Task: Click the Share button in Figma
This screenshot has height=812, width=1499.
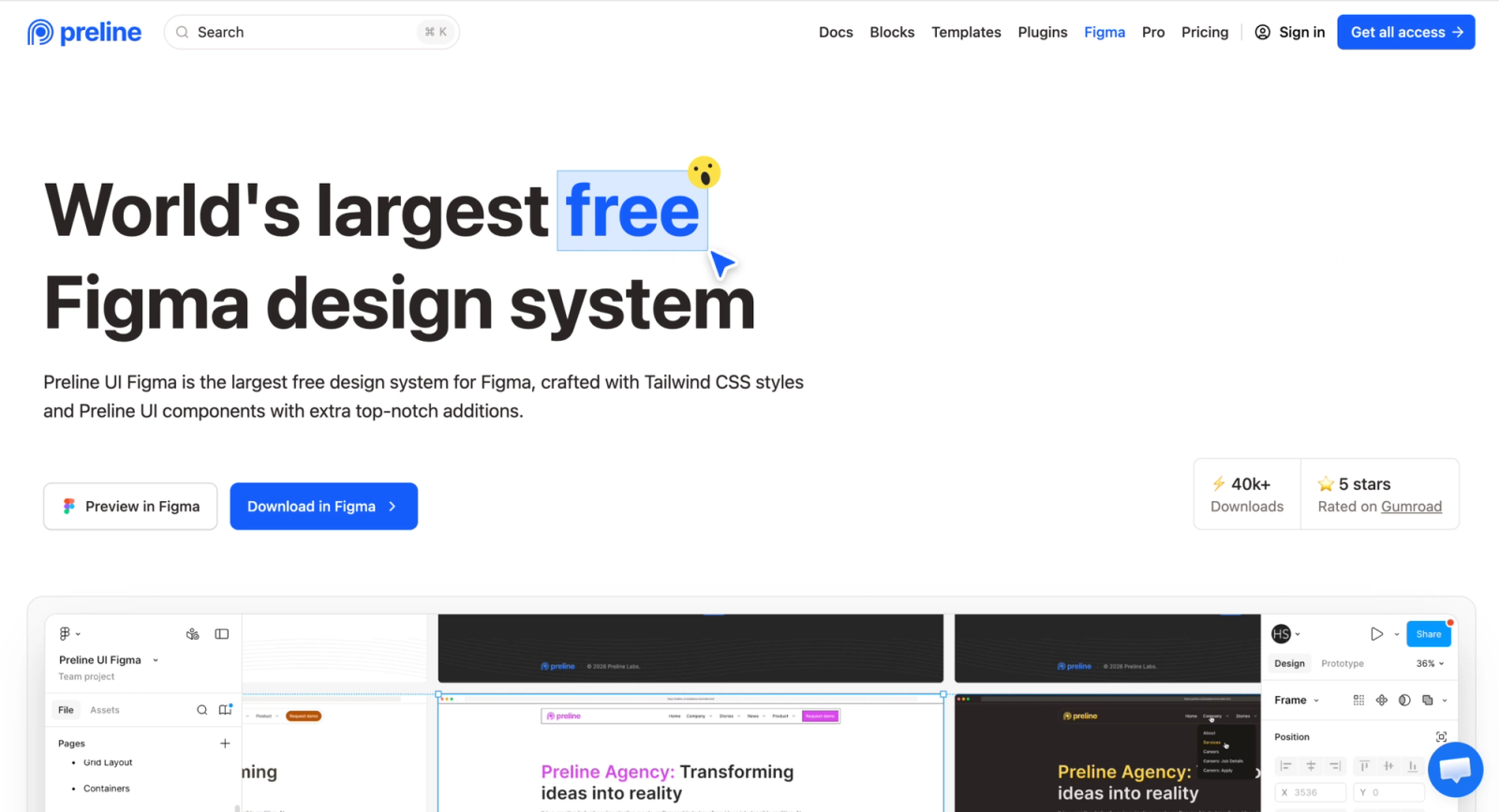Action: pos(1429,634)
